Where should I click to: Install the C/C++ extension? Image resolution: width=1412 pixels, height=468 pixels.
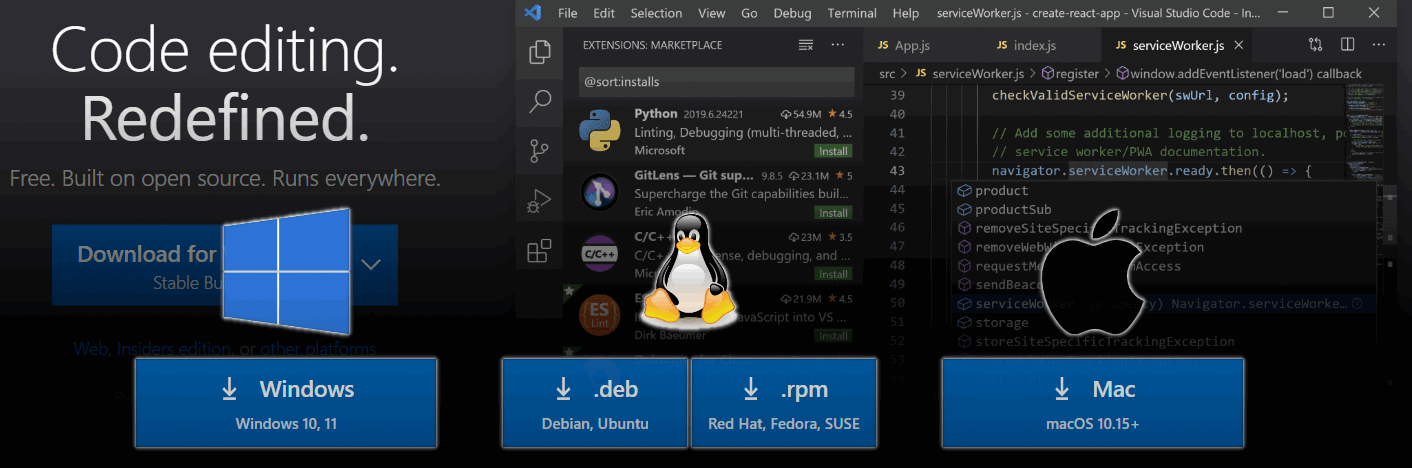pos(833,274)
